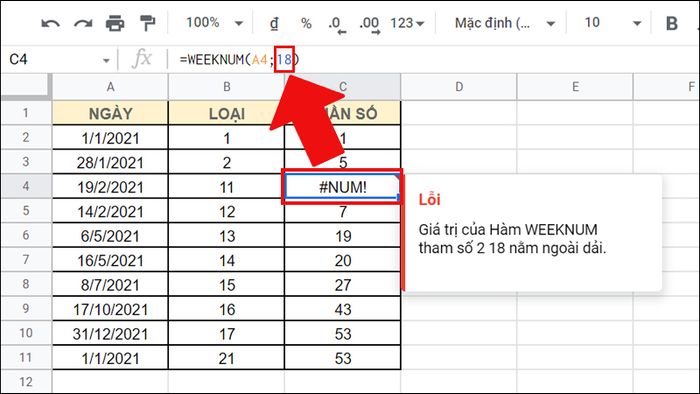Select cell with date 16/5/2021
The width and height of the screenshot is (700, 394).
point(110,260)
